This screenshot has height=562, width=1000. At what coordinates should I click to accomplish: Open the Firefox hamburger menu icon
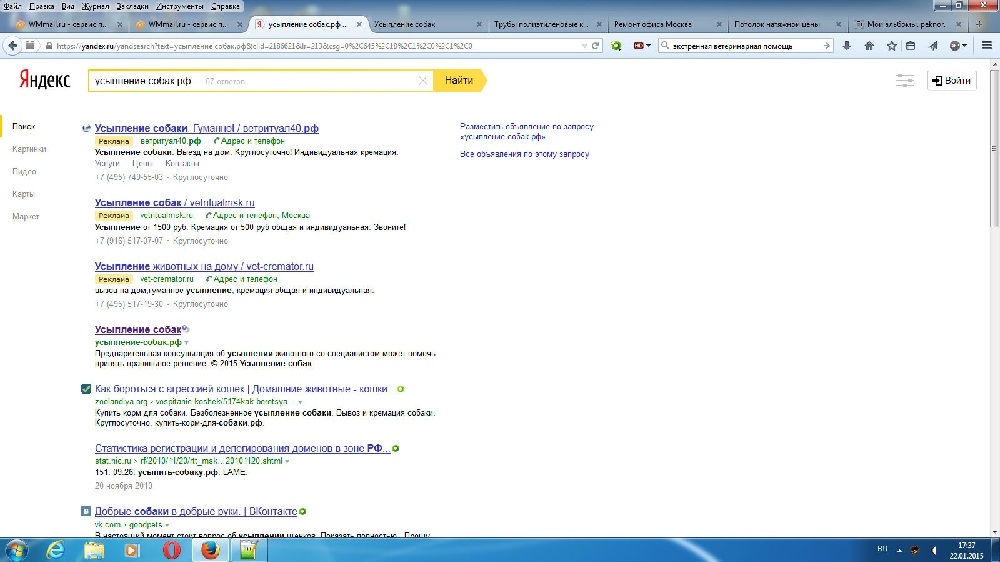coord(987,46)
